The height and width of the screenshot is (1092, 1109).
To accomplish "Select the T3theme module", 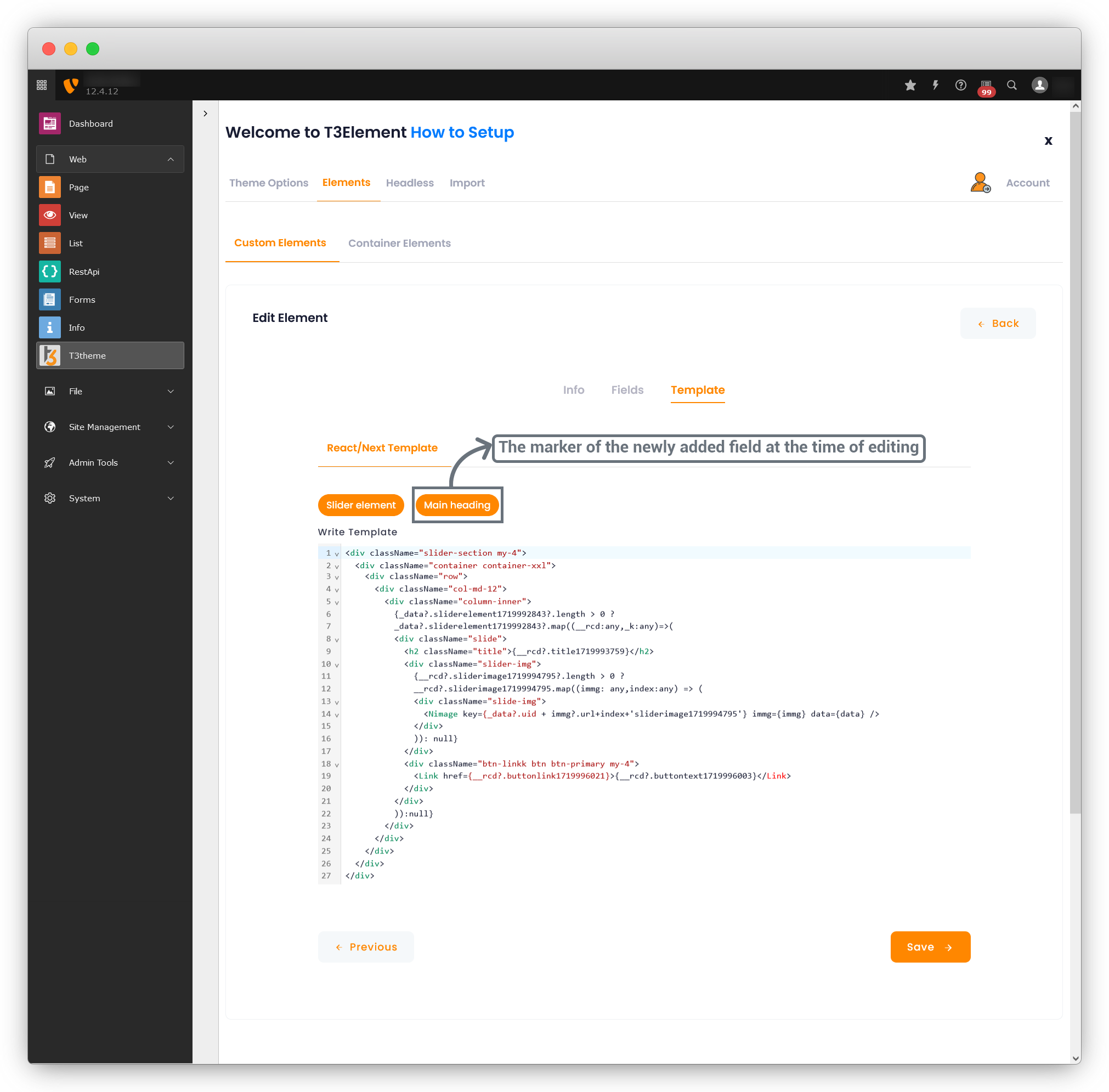I will (110, 355).
